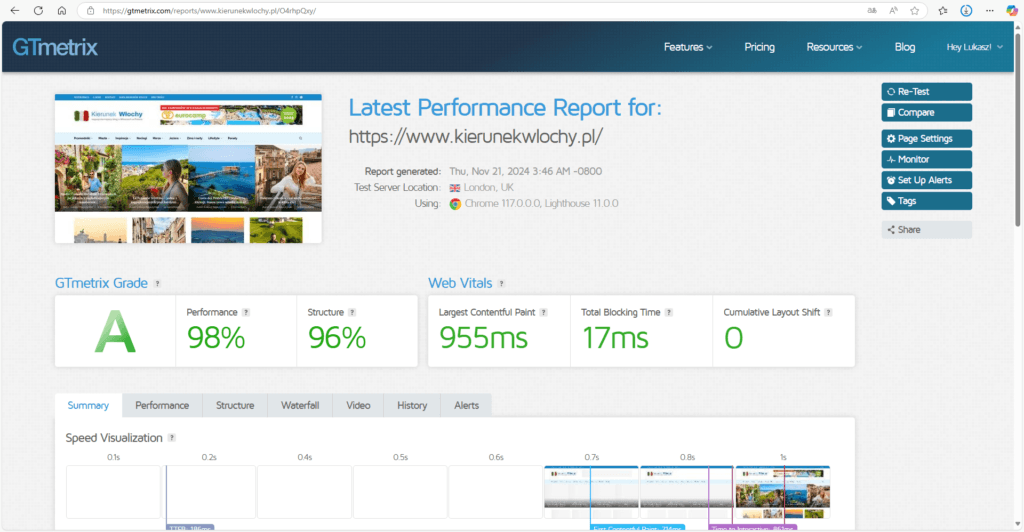This screenshot has width=1024, height=532.
Task: View site info lock icon
Action: point(91,10)
